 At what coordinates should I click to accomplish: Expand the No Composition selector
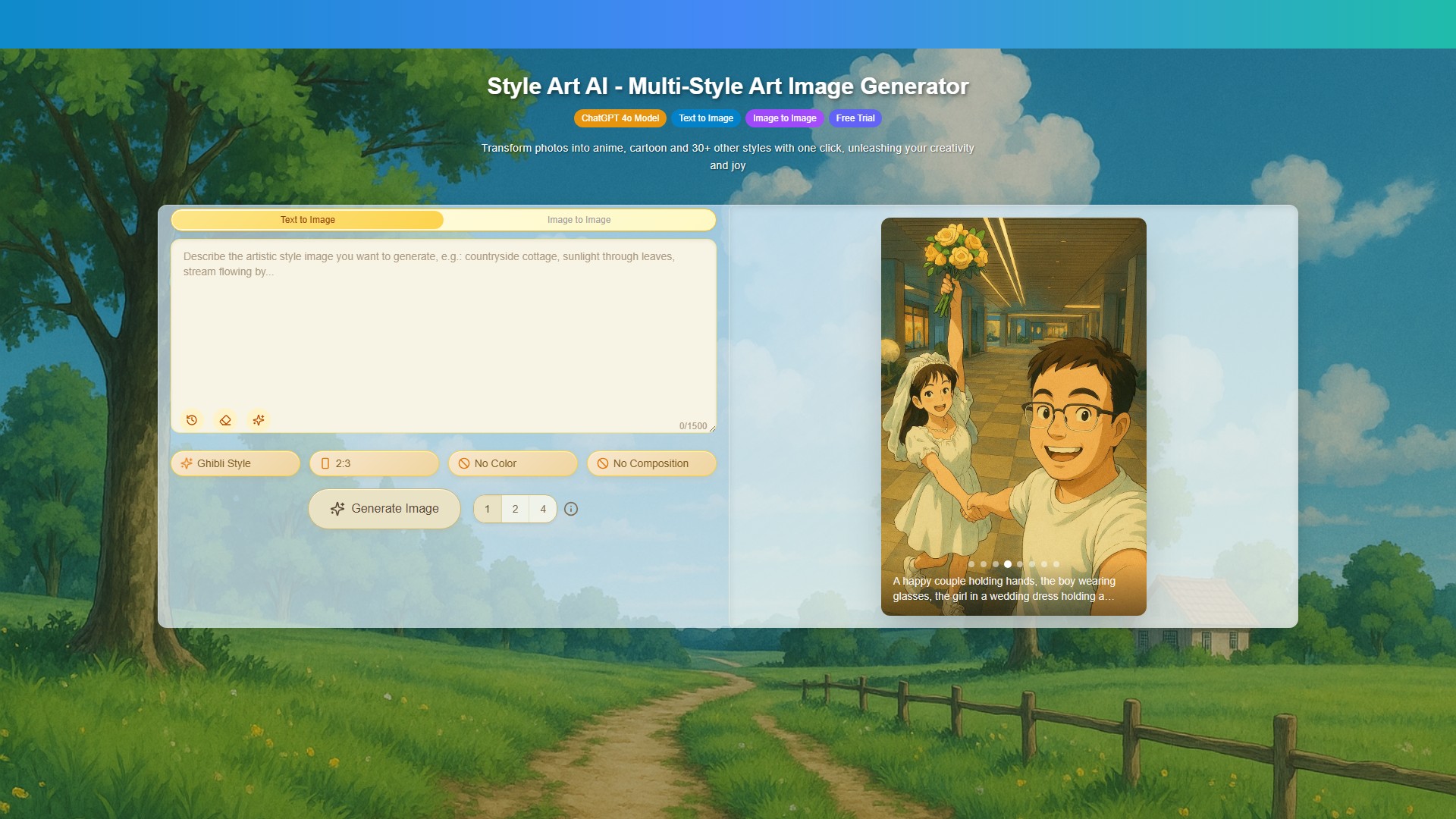pos(651,463)
